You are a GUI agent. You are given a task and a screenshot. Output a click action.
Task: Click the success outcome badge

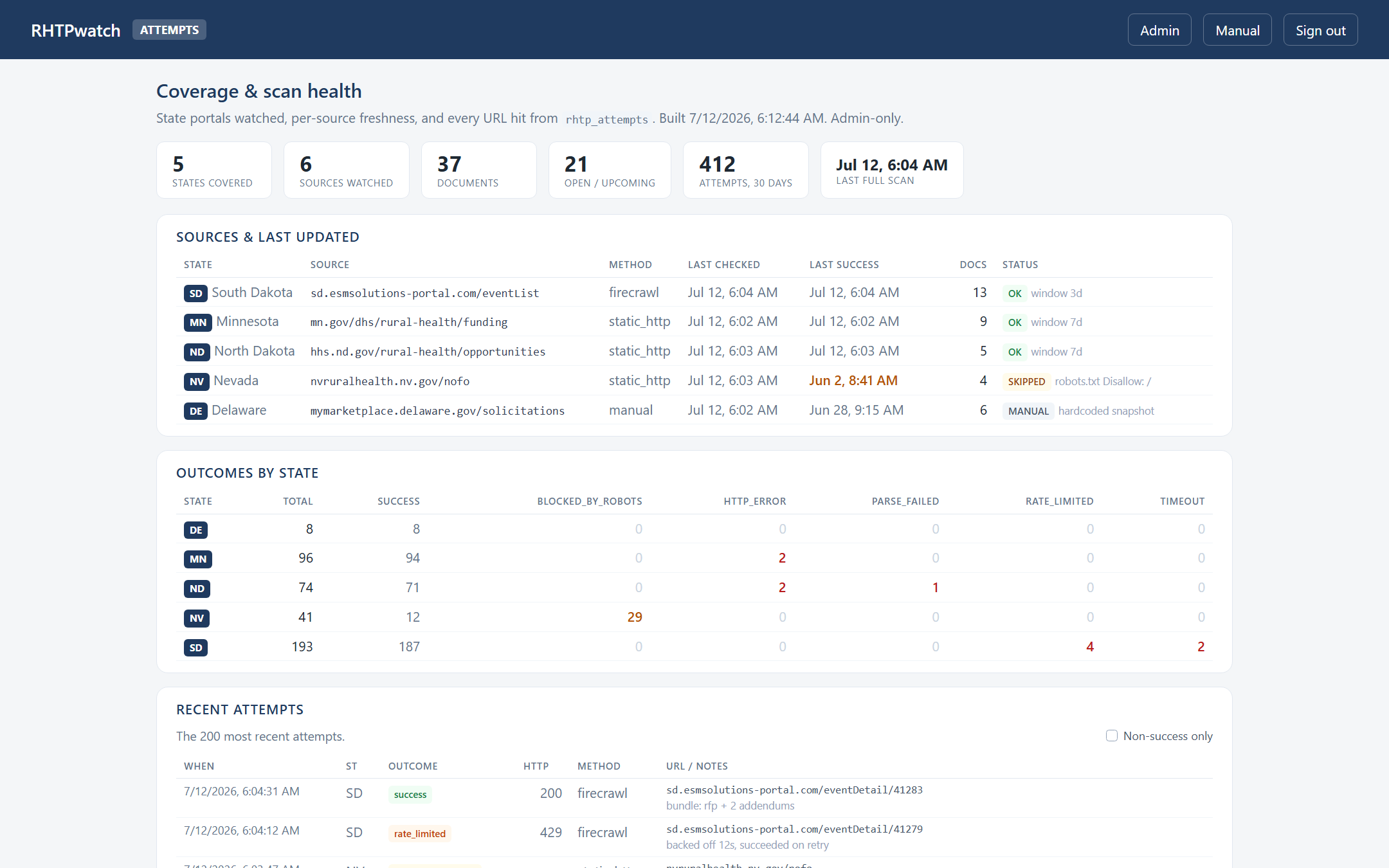(x=410, y=795)
